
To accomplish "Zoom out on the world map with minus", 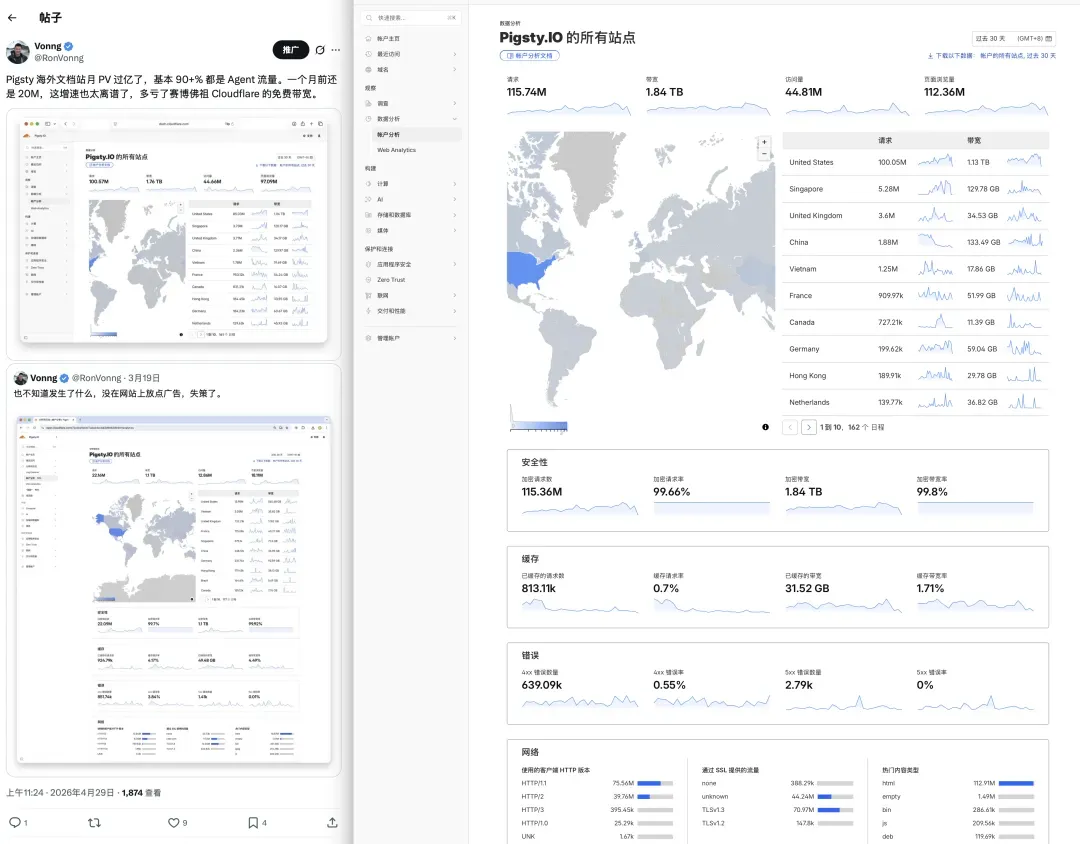I will point(764,154).
